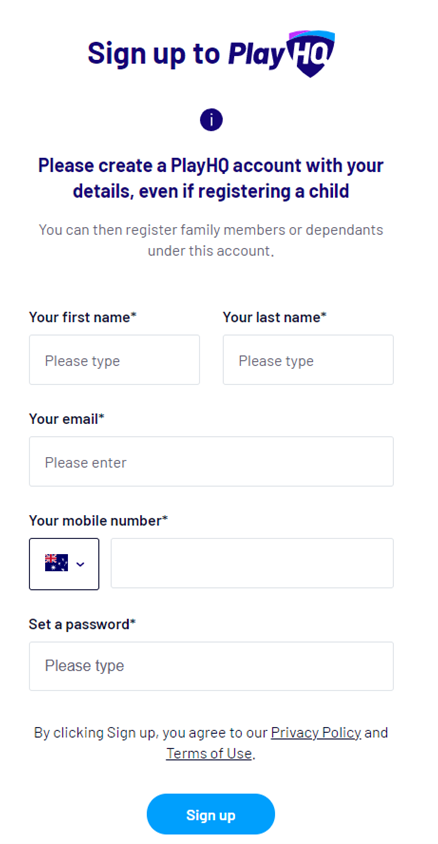Click the "Your last name*" label

point(275,317)
